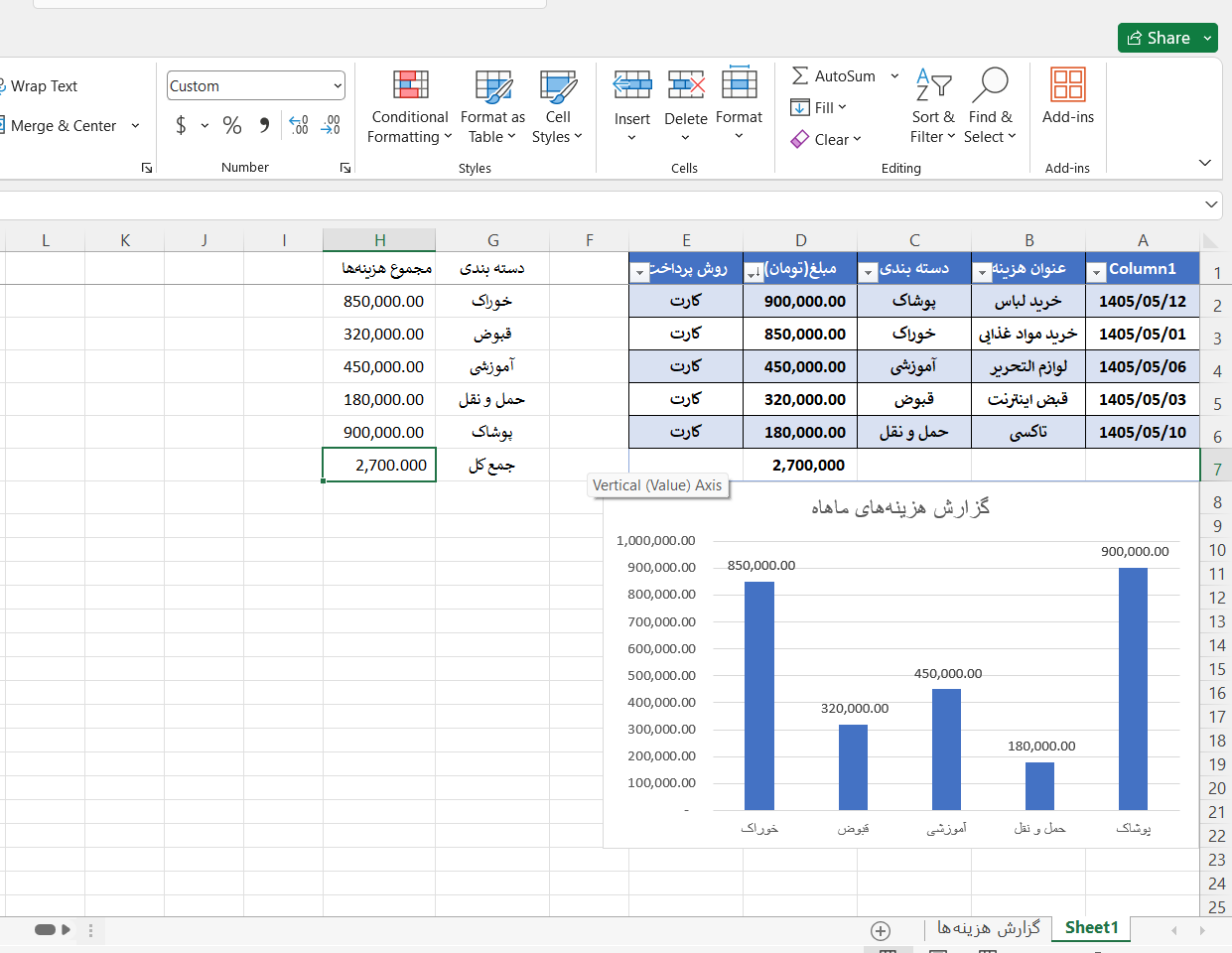Open Cell Styles gallery
The height and width of the screenshot is (953, 1232).
[558, 107]
